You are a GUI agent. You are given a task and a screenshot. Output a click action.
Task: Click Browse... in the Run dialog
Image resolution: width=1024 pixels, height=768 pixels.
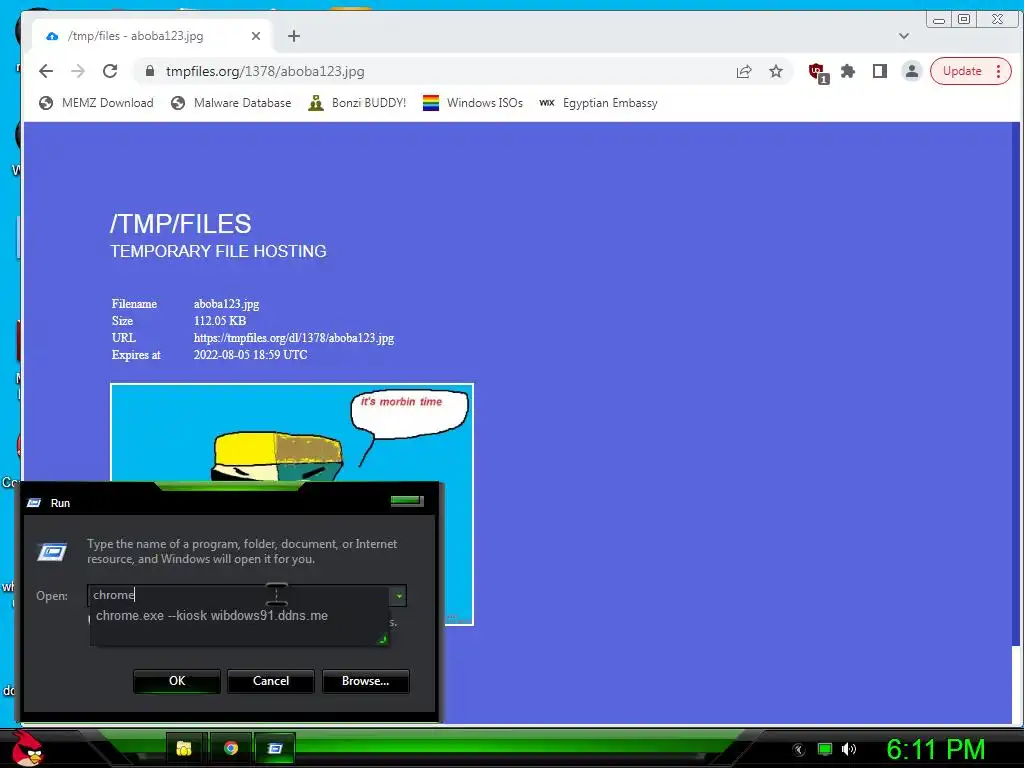click(x=366, y=680)
